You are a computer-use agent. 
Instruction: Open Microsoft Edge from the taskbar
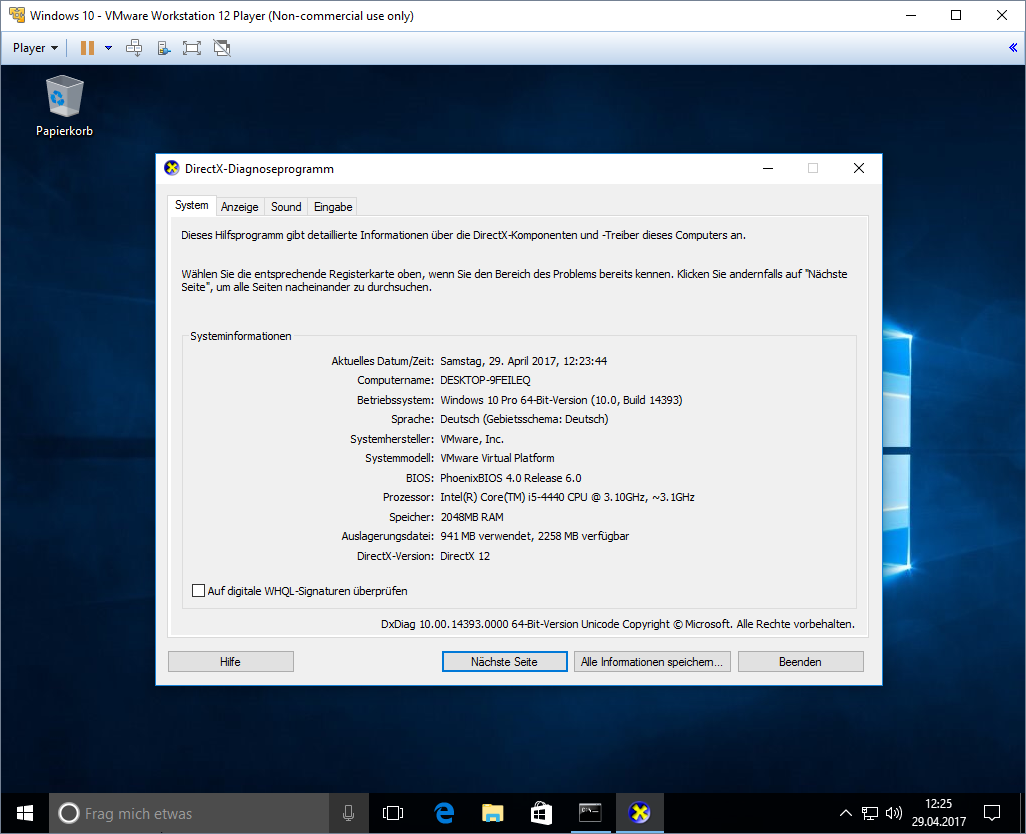click(444, 813)
